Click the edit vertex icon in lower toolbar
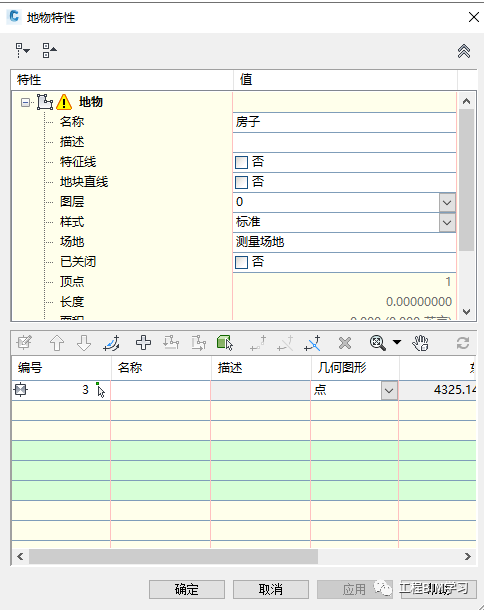Viewport: 484px width, 610px height. (24, 343)
